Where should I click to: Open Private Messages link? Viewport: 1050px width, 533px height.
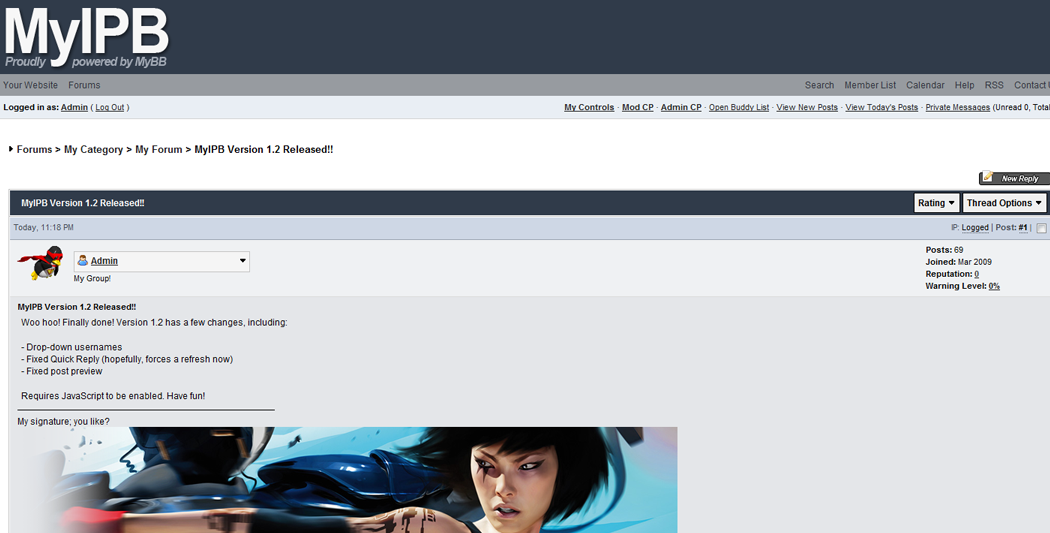pos(958,107)
